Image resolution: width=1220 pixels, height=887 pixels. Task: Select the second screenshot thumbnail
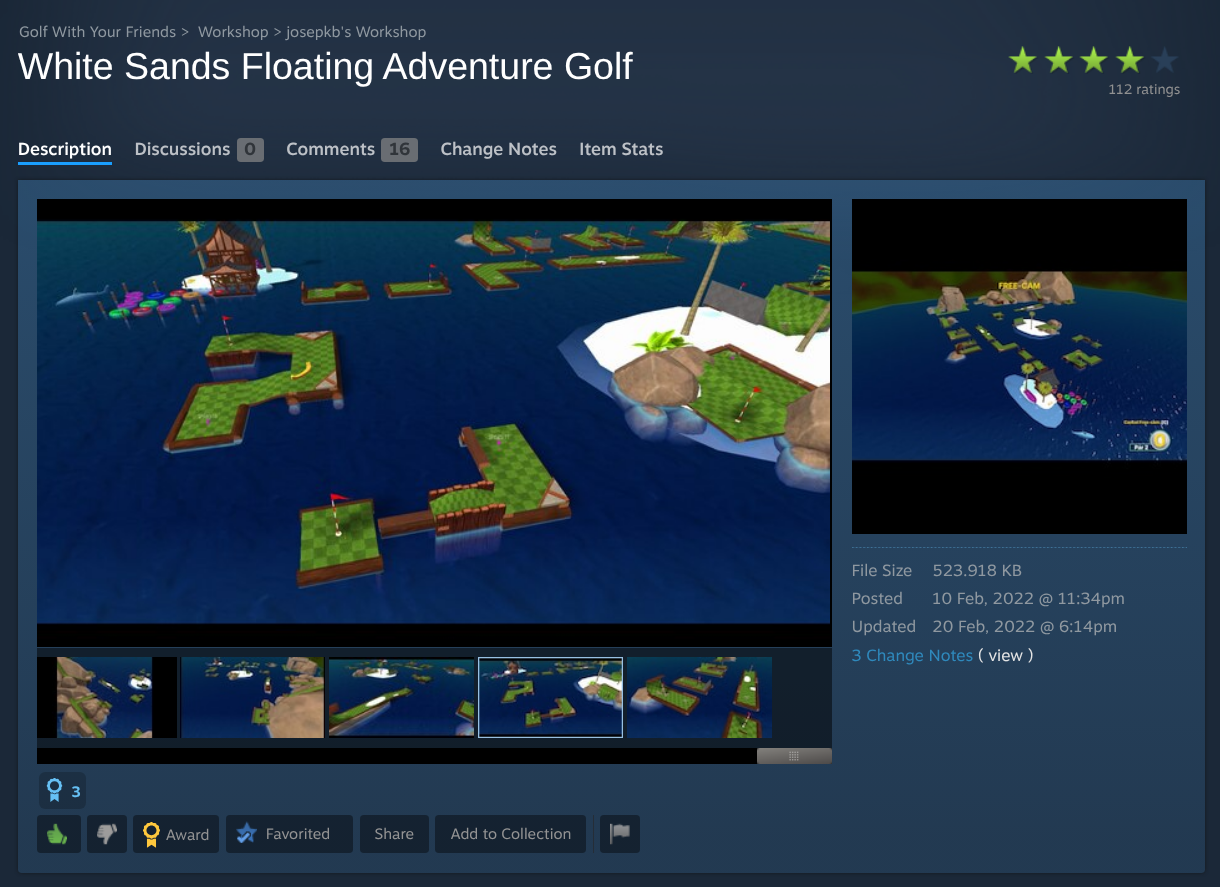[x=253, y=697]
